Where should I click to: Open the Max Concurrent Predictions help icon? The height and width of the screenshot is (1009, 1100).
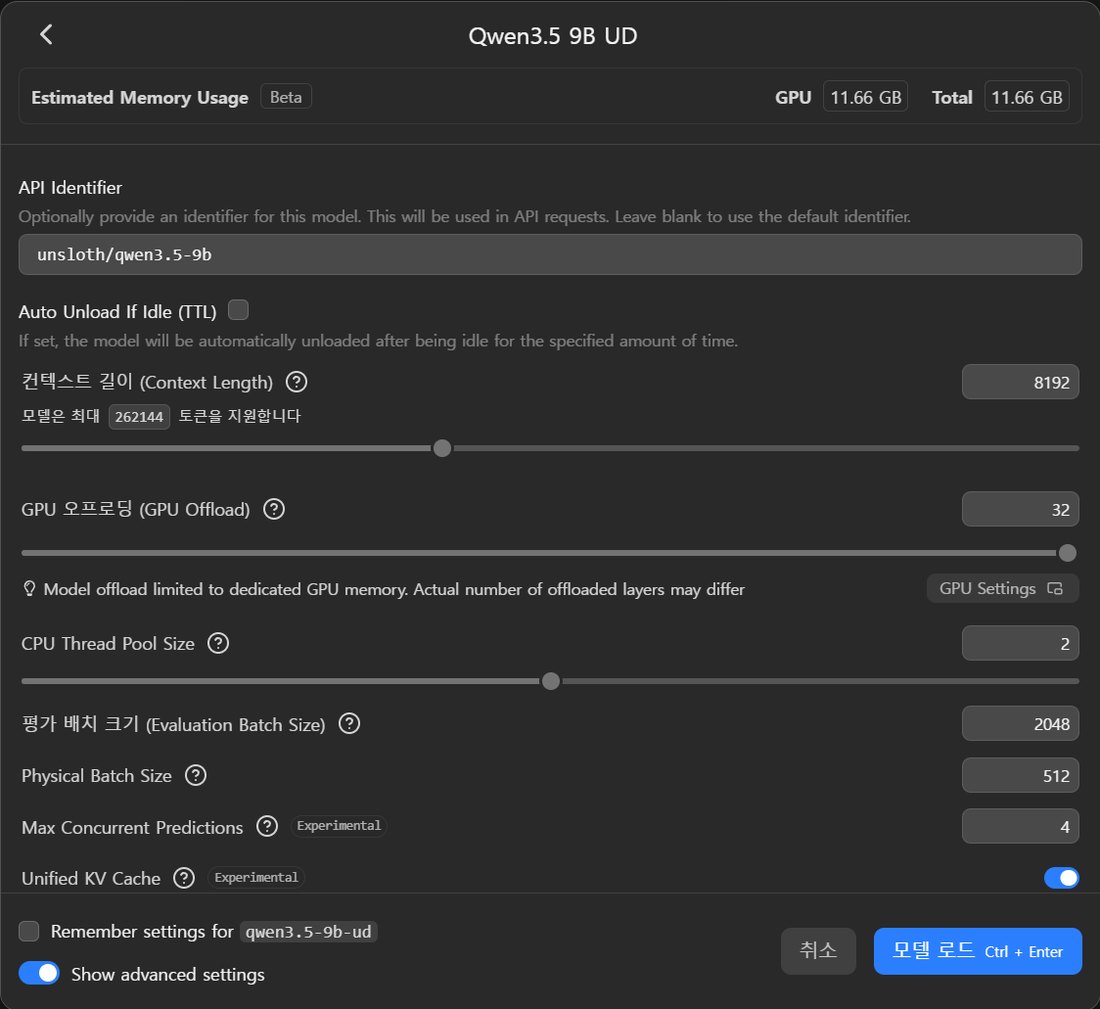(x=267, y=827)
